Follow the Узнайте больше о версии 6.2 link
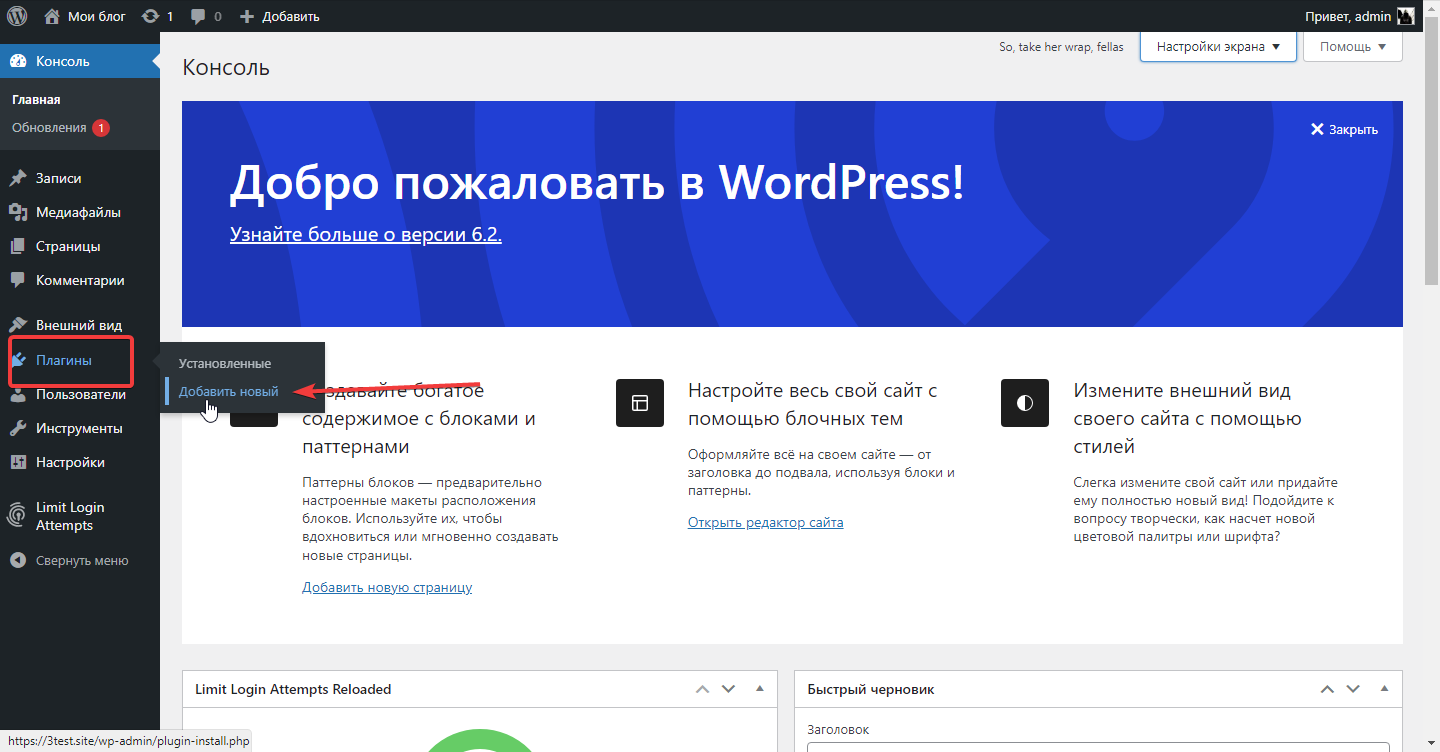The width and height of the screenshot is (1440, 752). click(x=366, y=234)
